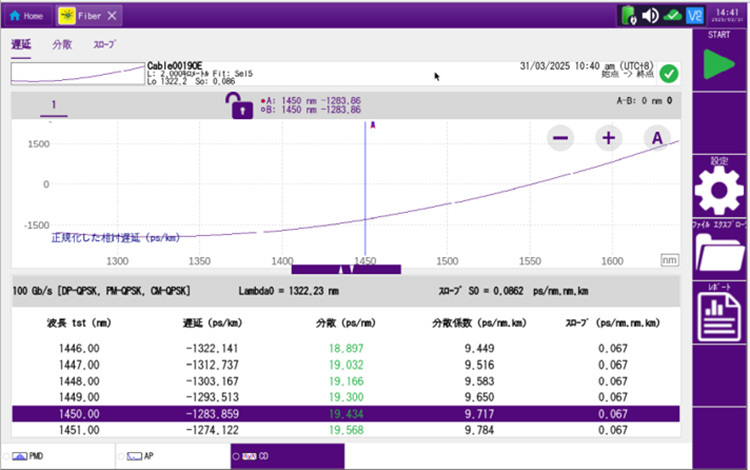The height and width of the screenshot is (470, 750).
Task: Click the speaker volume icon
Action: [650, 15]
